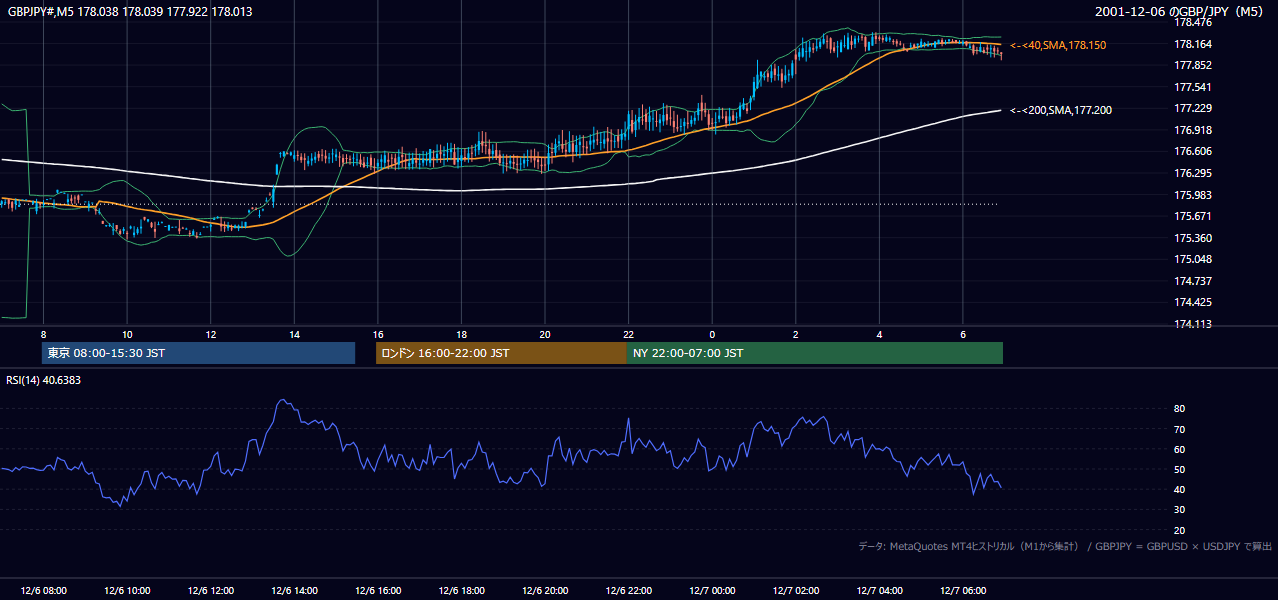Click the hour 22 tick on price chart
Image resolution: width=1278 pixels, height=600 pixels.
(628, 334)
